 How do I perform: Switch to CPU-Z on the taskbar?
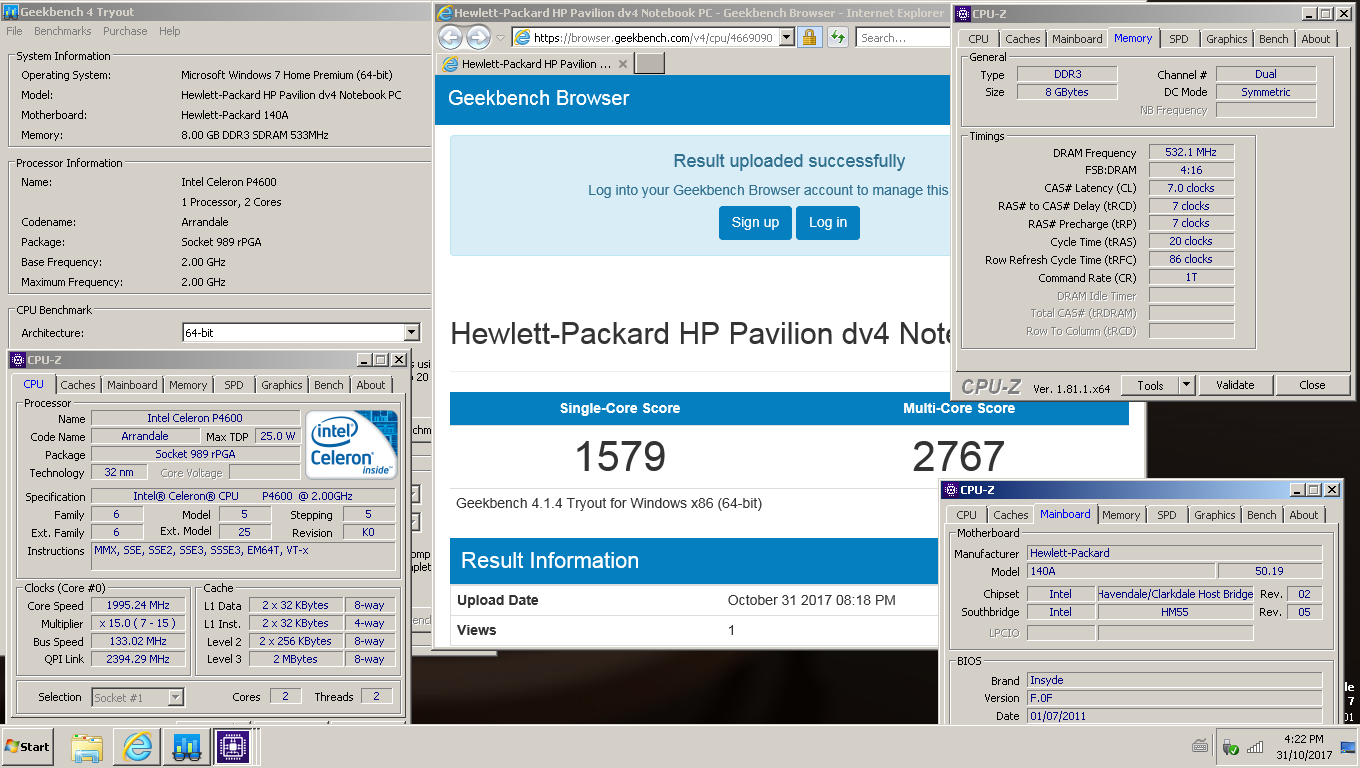click(x=233, y=747)
